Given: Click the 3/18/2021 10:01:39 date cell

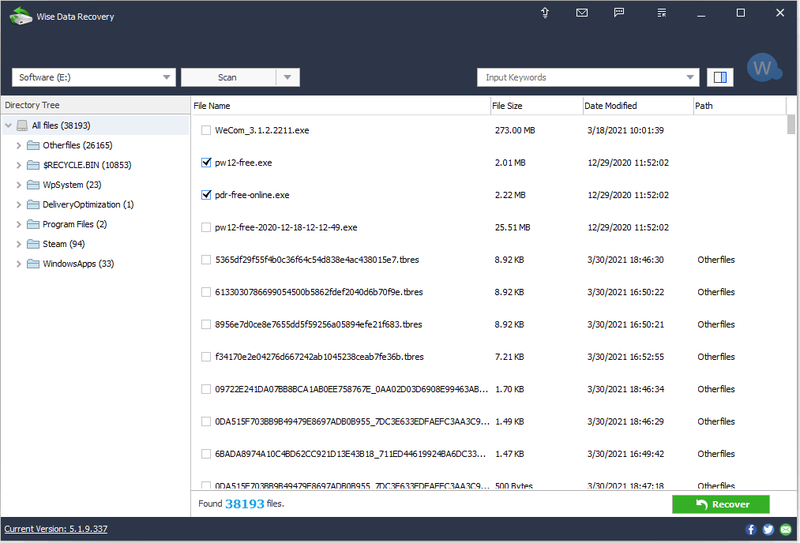Looking at the screenshot, I should click(625, 130).
